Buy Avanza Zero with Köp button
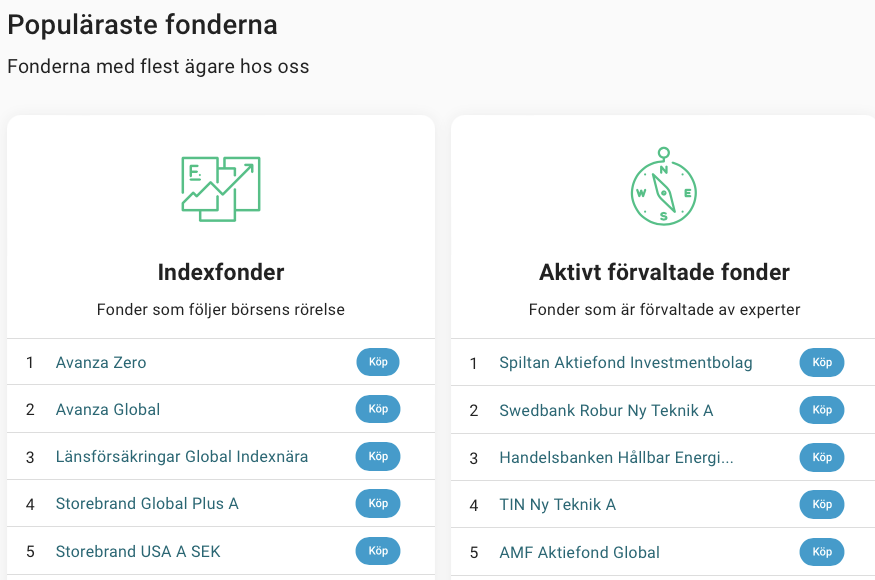 tap(378, 362)
